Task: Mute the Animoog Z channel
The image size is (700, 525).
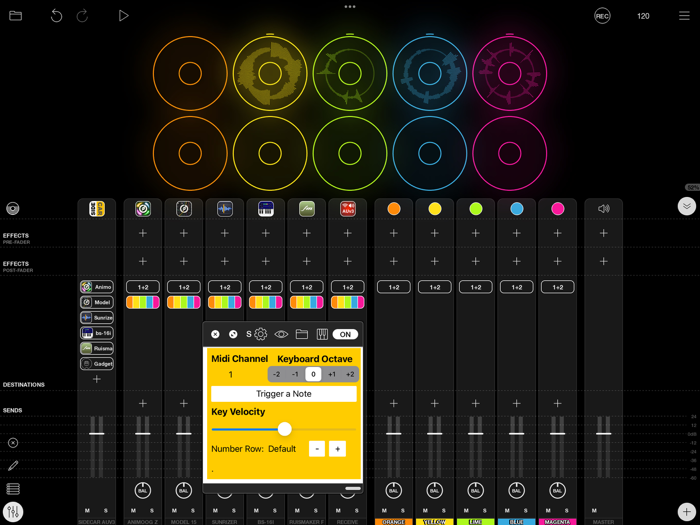Action: click(x=133, y=511)
